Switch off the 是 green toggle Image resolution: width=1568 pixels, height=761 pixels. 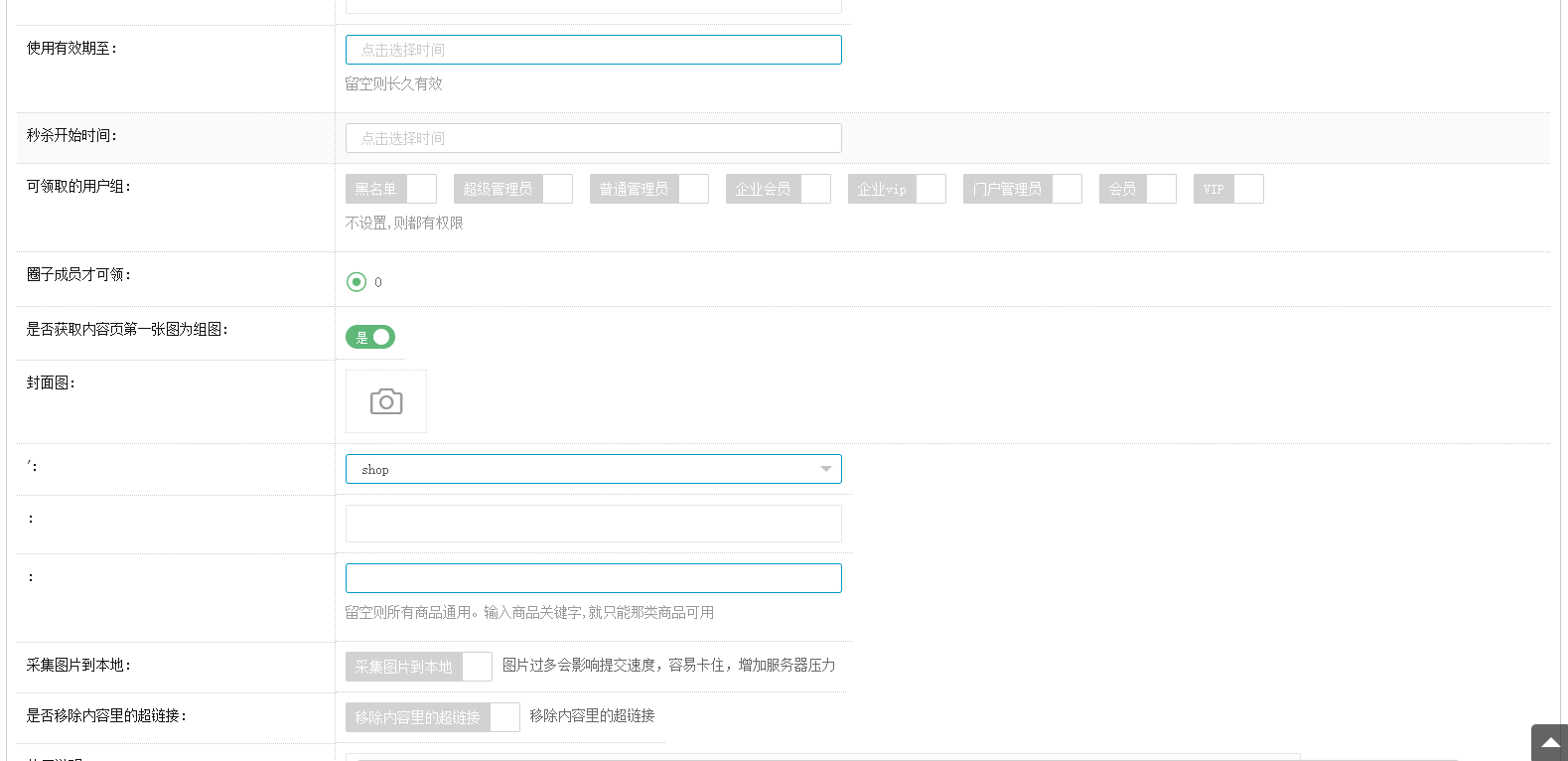(x=370, y=338)
